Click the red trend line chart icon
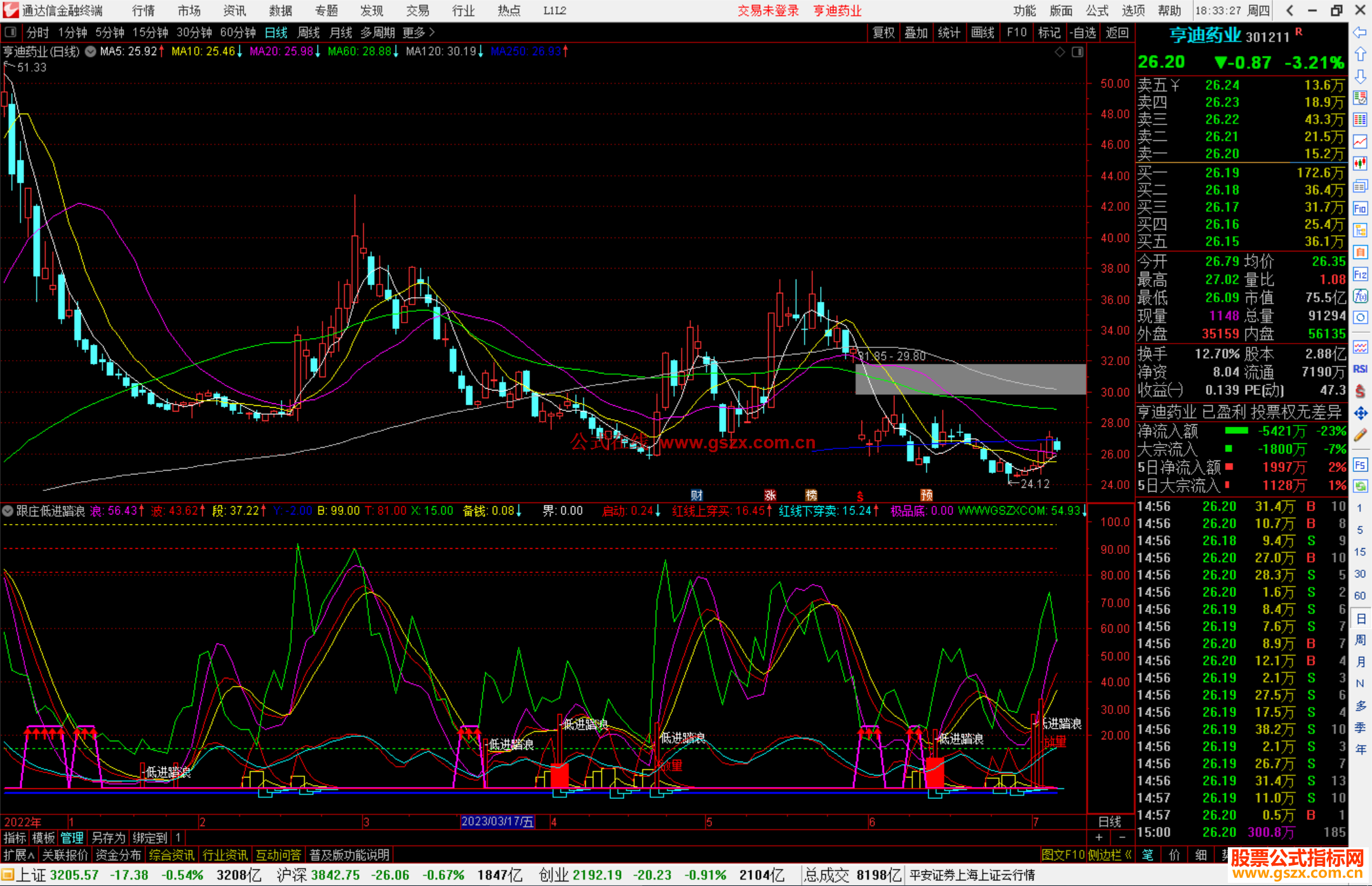Screen dimensions: 1372x886 point(1360,142)
